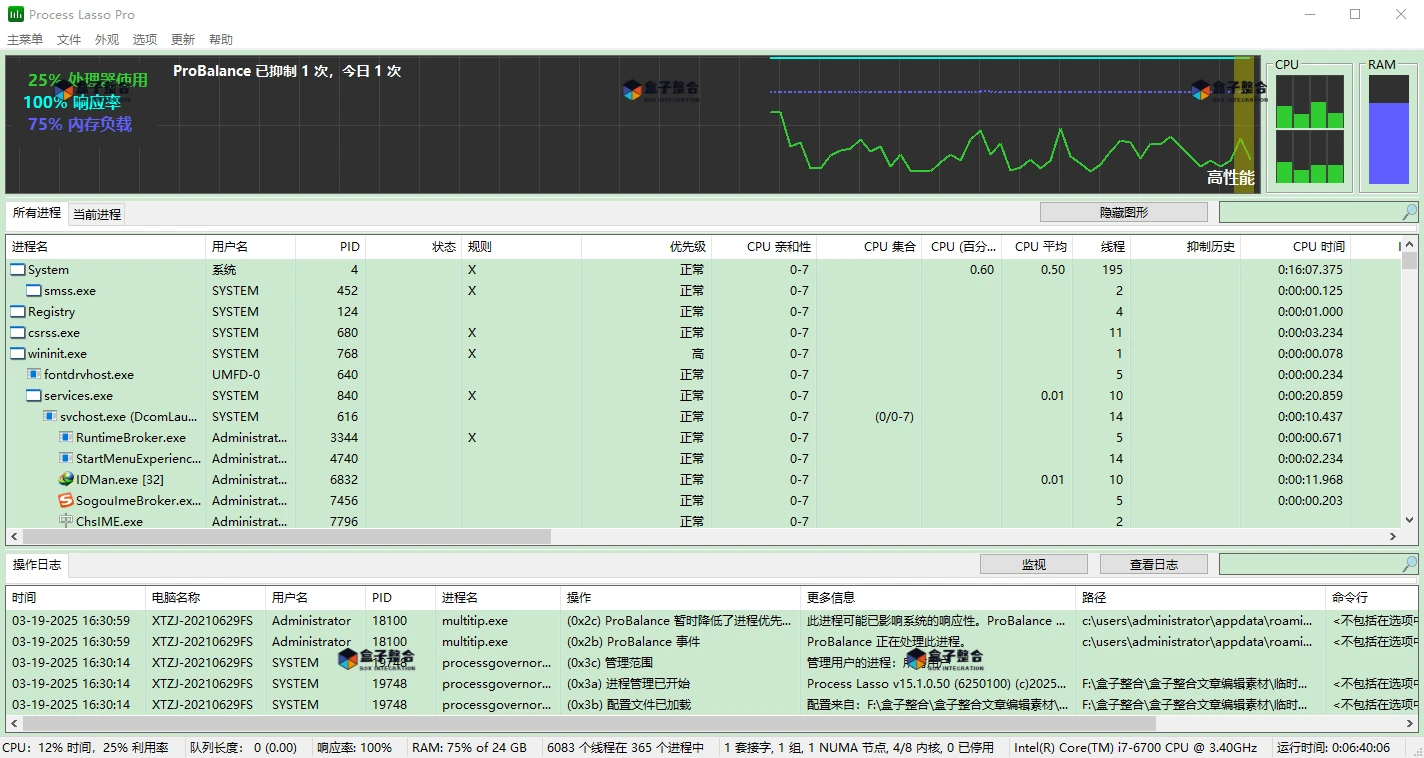Select the svchost.exe (DcomLaunch) tree row
This screenshot has width=1424, height=758.
[x=130, y=417]
